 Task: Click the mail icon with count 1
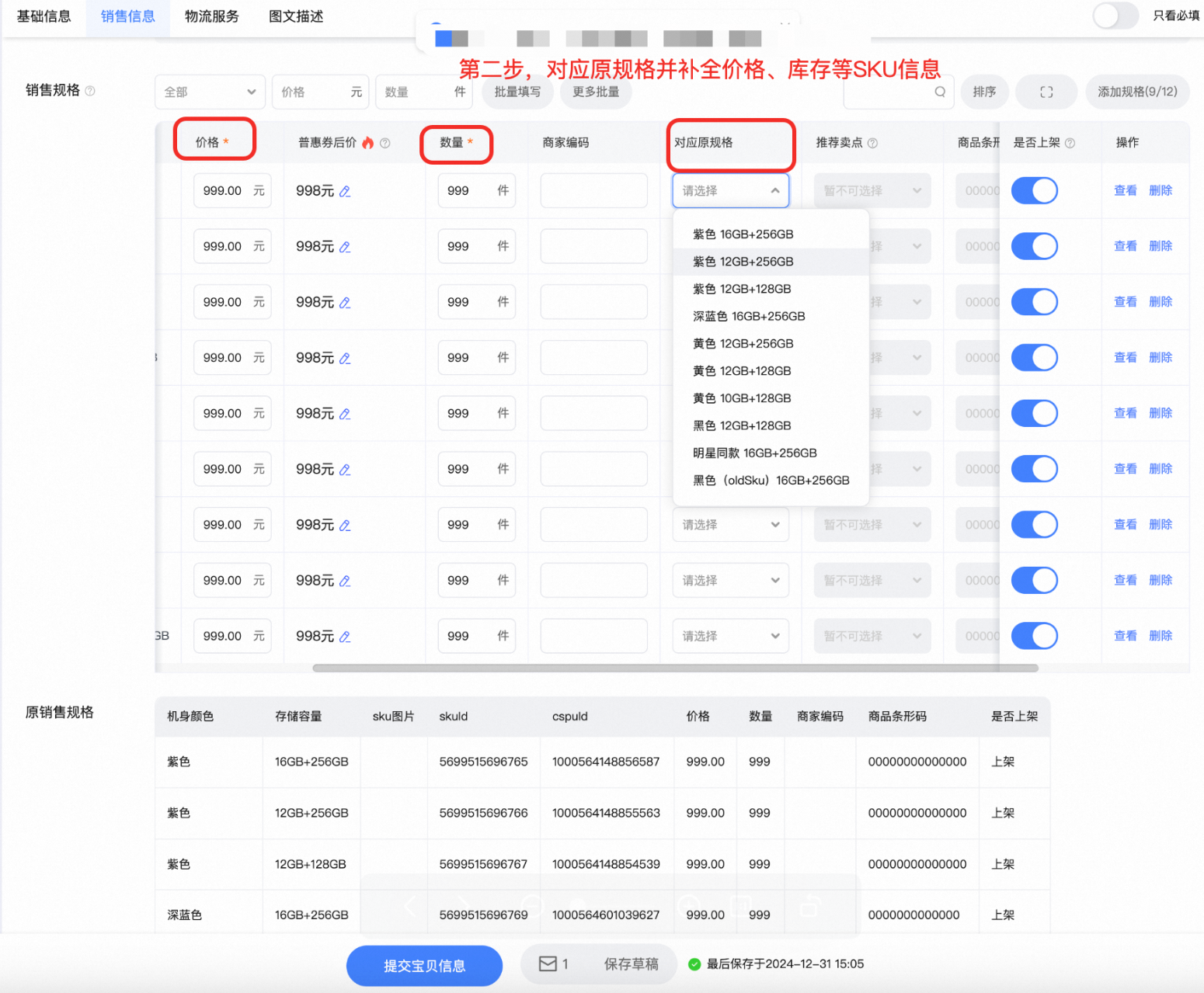(x=548, y=963)
